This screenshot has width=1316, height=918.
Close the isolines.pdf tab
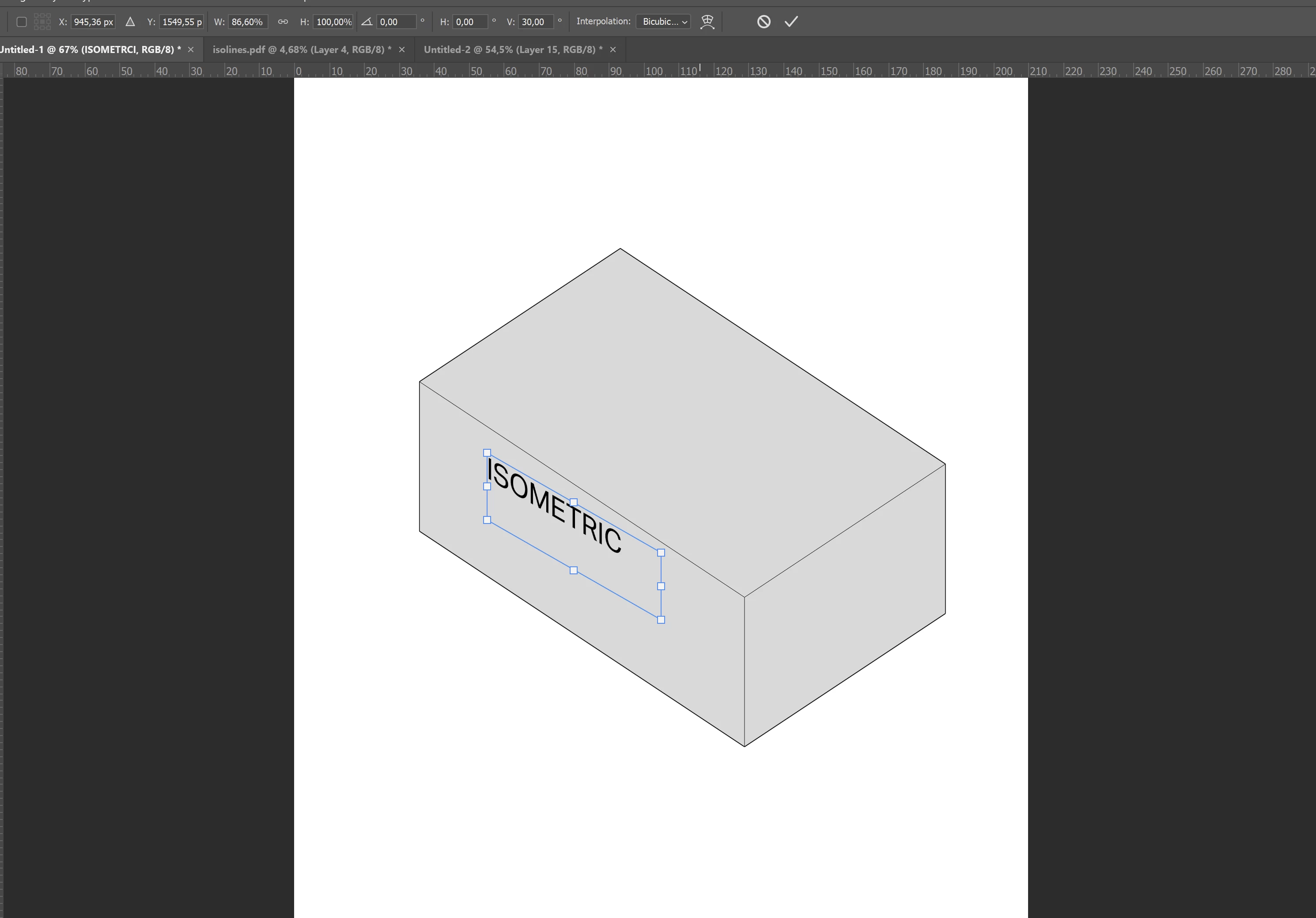(402, 50)
